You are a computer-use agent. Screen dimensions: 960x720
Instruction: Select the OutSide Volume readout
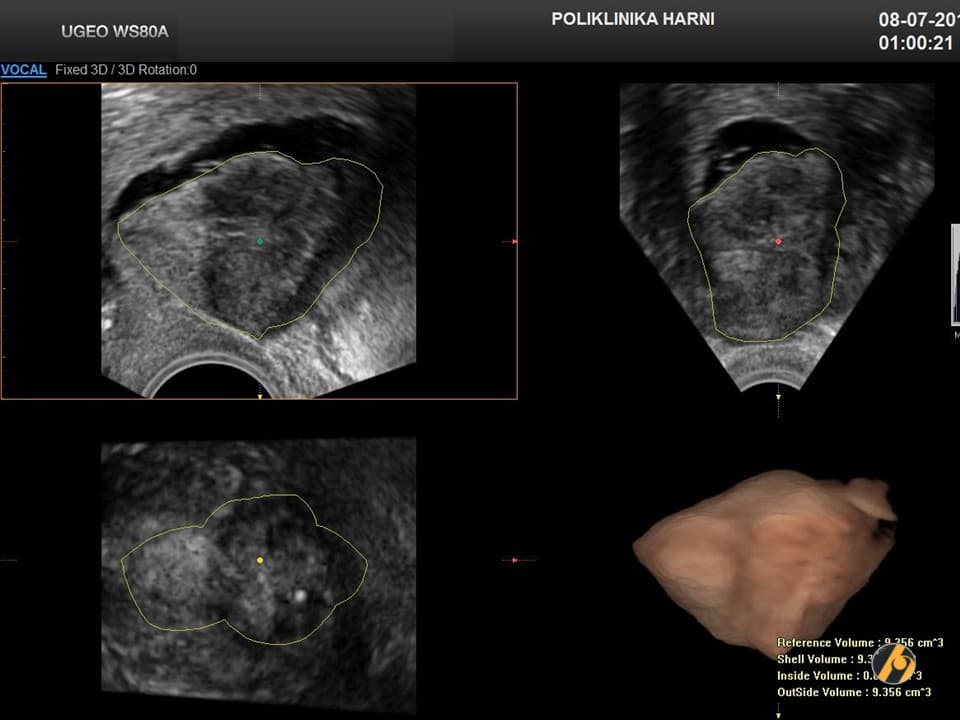(x=853, y=692)
